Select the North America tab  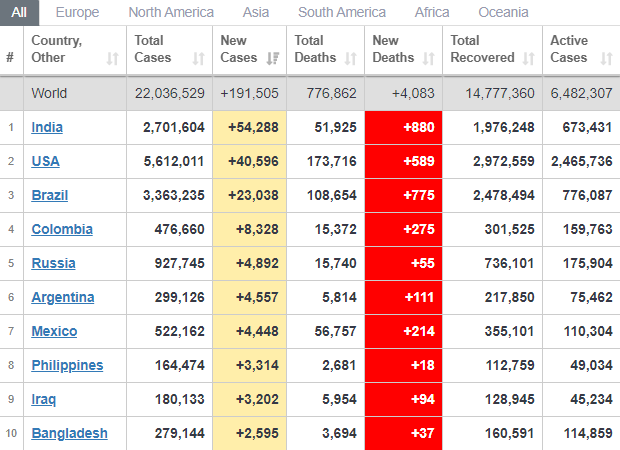[171, 12]
